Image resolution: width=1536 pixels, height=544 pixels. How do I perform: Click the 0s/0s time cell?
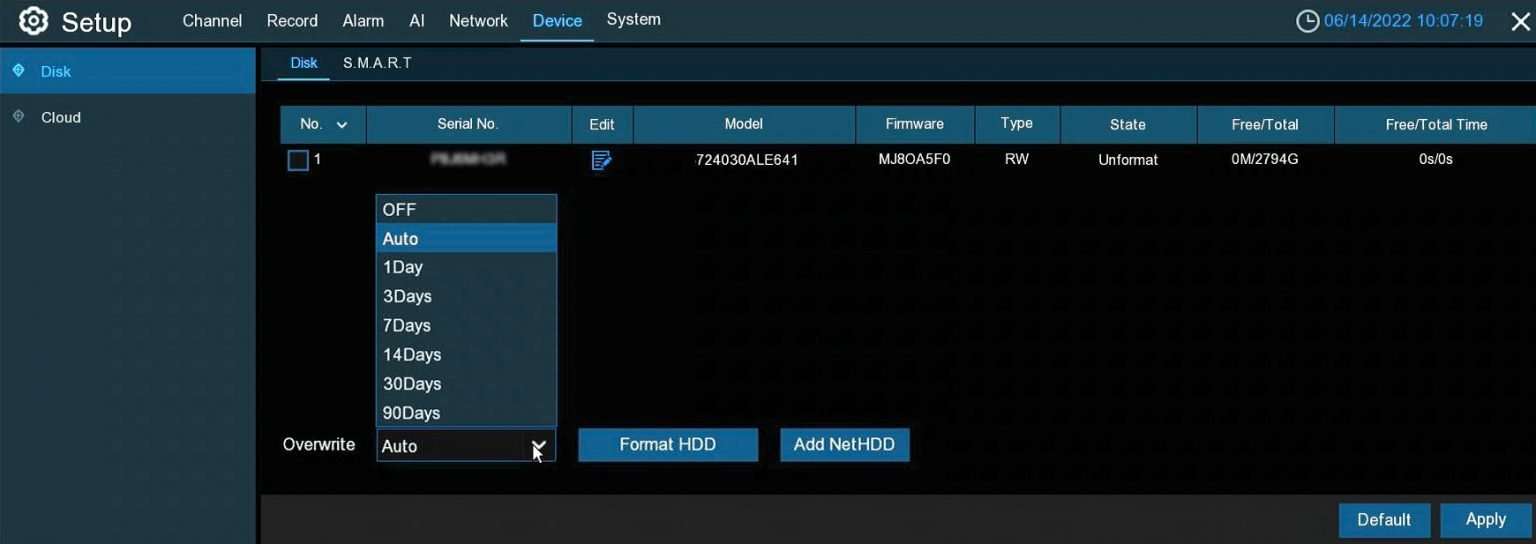[1436, 159]
